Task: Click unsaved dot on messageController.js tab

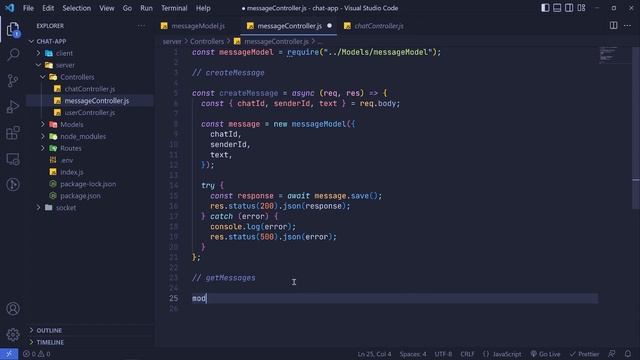Action: point(329,25)
